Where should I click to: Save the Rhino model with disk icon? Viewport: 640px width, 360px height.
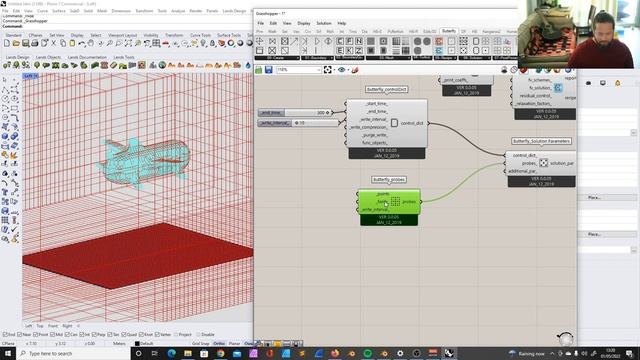click(25, 43)
